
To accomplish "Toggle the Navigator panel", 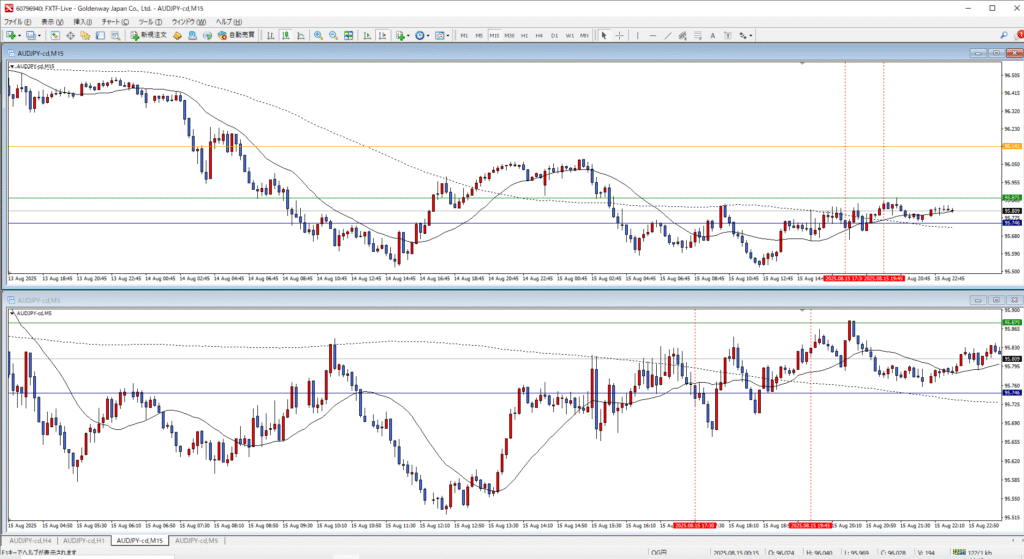I will [x=85, y=35].
